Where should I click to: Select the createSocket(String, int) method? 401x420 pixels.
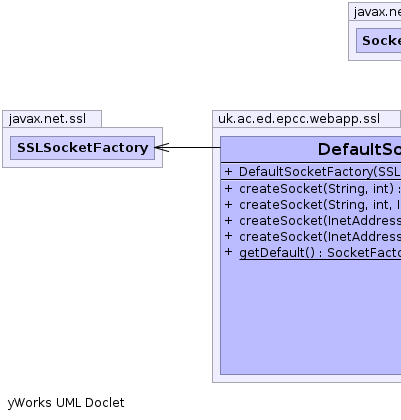coord(320,189)
